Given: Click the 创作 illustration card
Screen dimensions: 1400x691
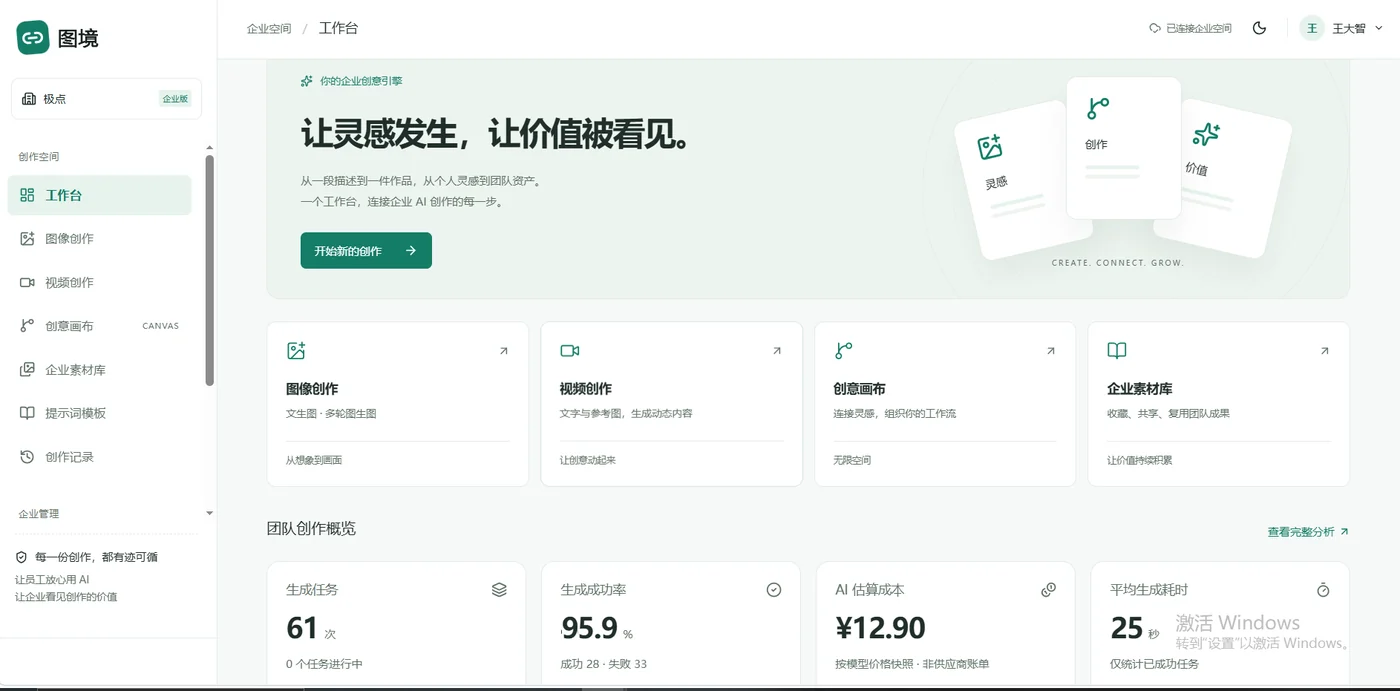Looking at the screenshot, I should point(1124,148).
